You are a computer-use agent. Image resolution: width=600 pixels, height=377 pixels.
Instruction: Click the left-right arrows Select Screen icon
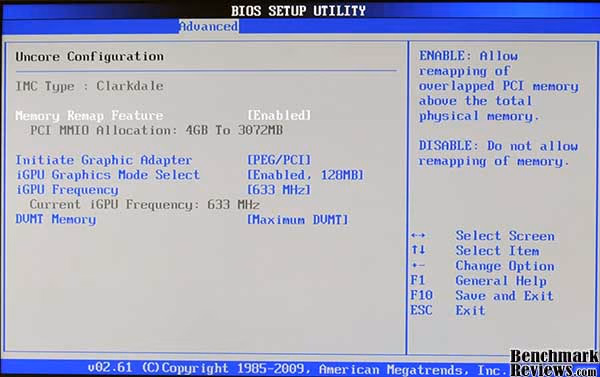tap(418, 235)
